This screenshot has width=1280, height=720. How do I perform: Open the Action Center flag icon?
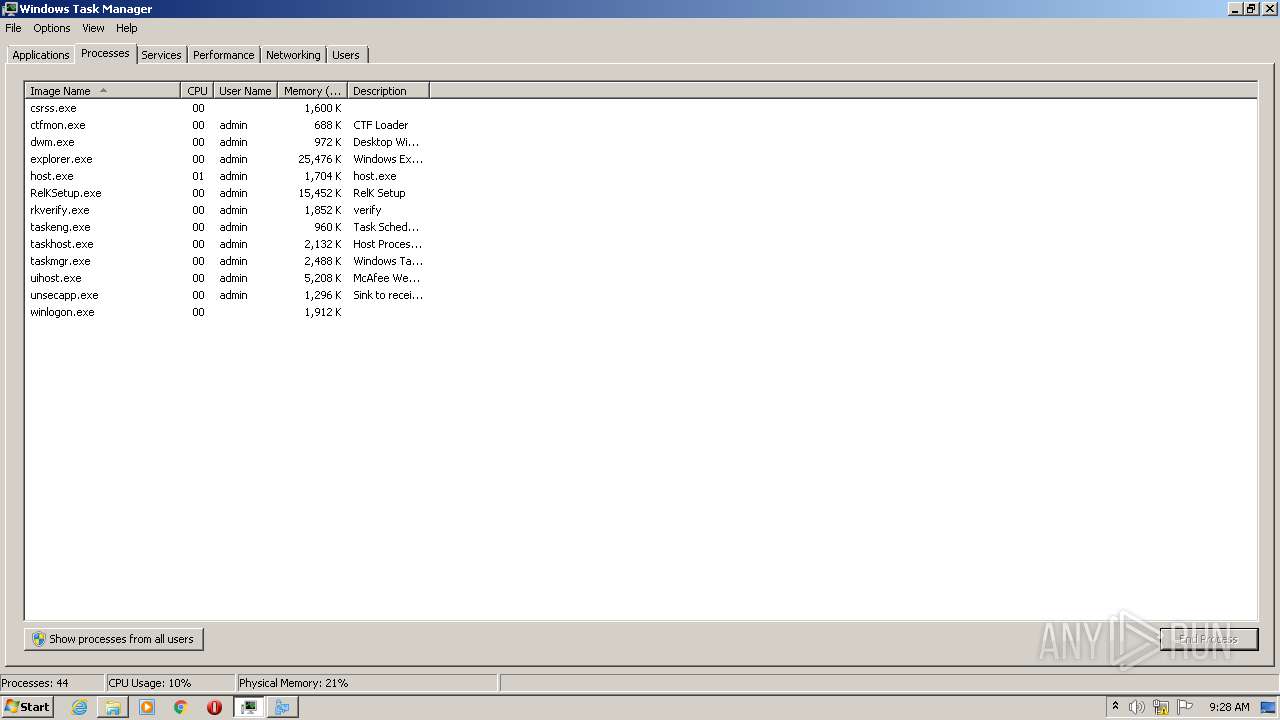click(x=1185, y=707)
